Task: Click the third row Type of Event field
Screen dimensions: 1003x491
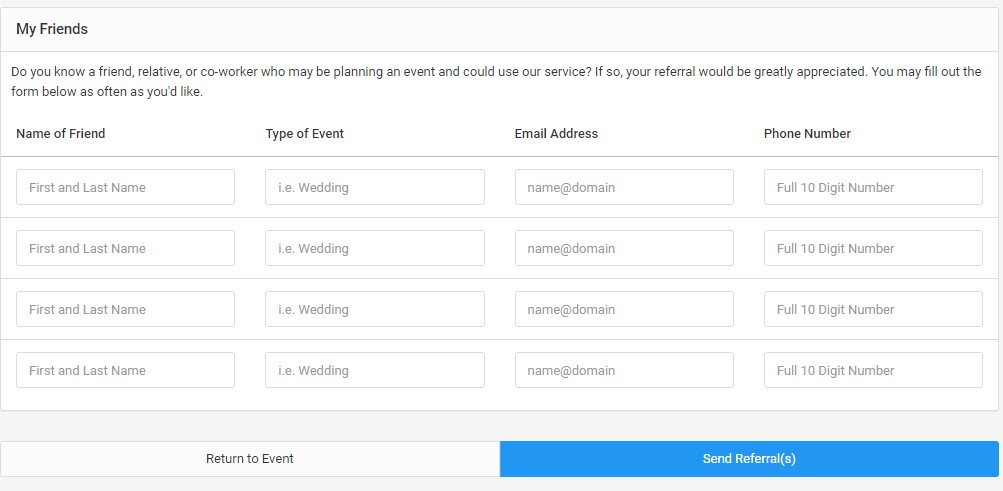Action: [374, 309]
